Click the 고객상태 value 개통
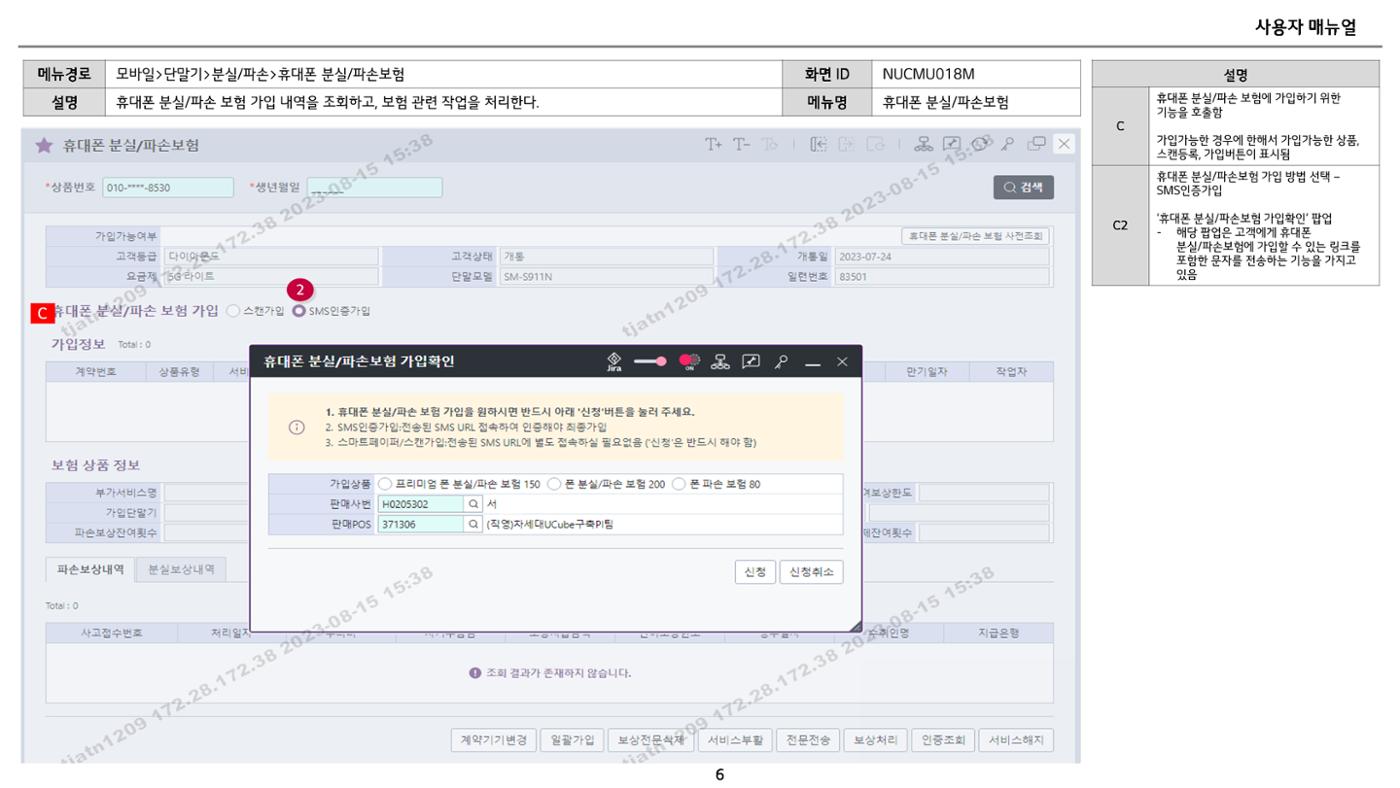1400x788 pixels. 607,256
